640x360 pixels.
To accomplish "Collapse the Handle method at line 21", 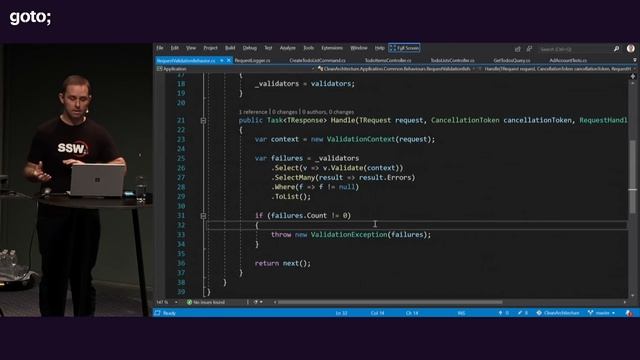I will pos(203,120).
